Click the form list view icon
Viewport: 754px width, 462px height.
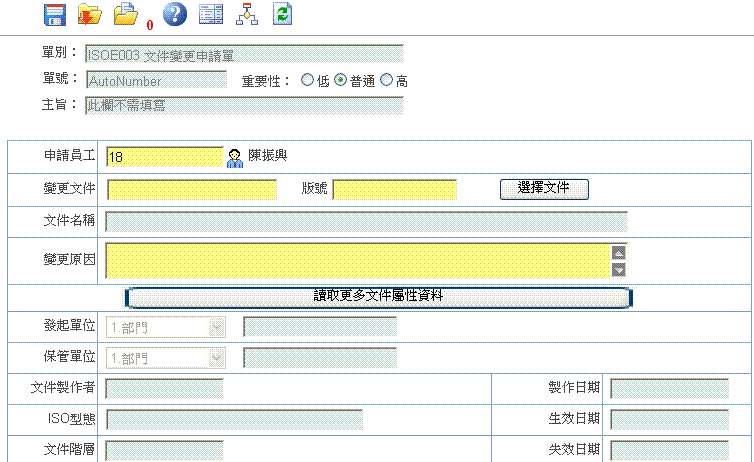(x=211, y=14)
